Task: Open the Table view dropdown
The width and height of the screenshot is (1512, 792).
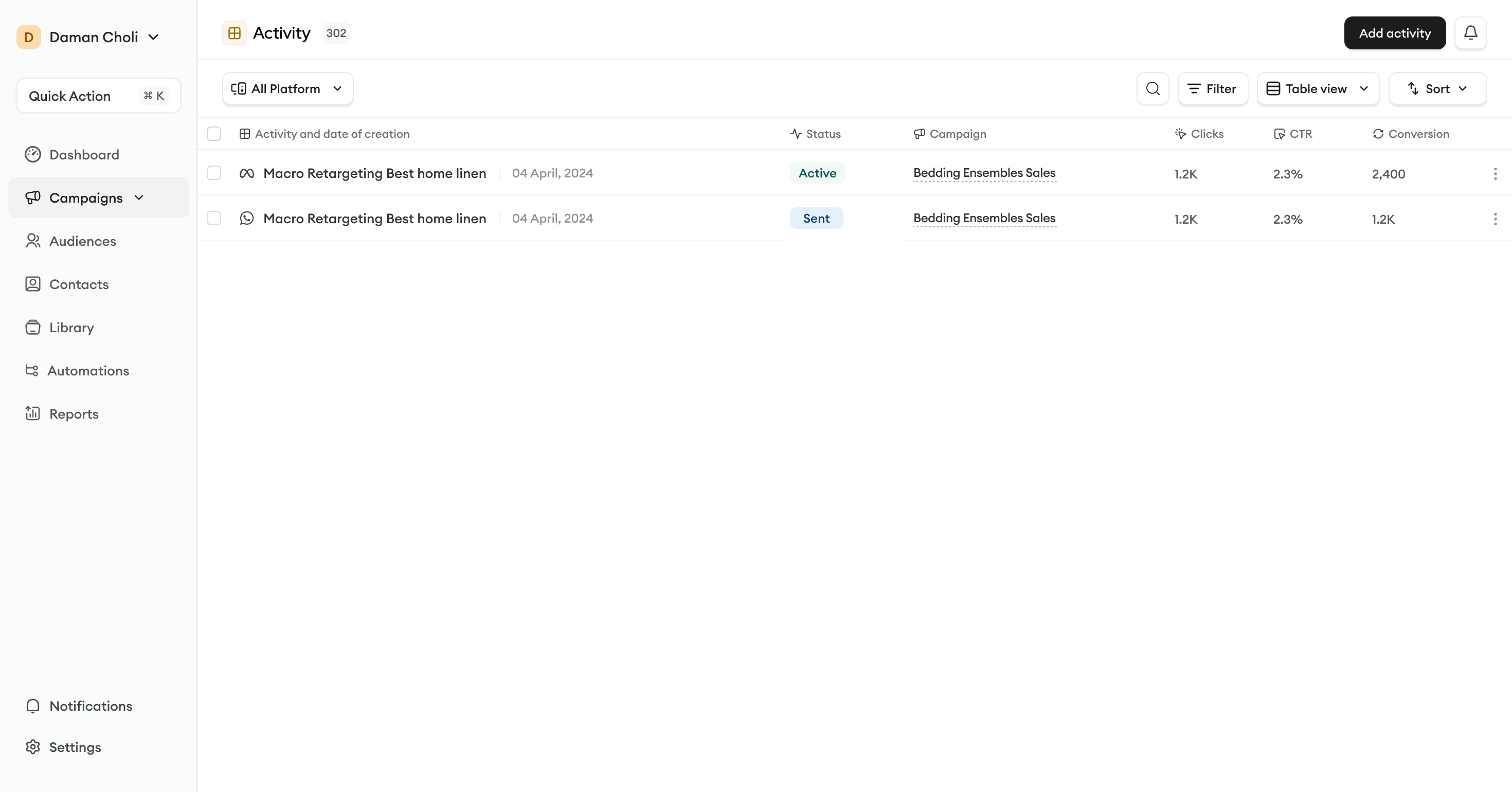Action: 1318,88
